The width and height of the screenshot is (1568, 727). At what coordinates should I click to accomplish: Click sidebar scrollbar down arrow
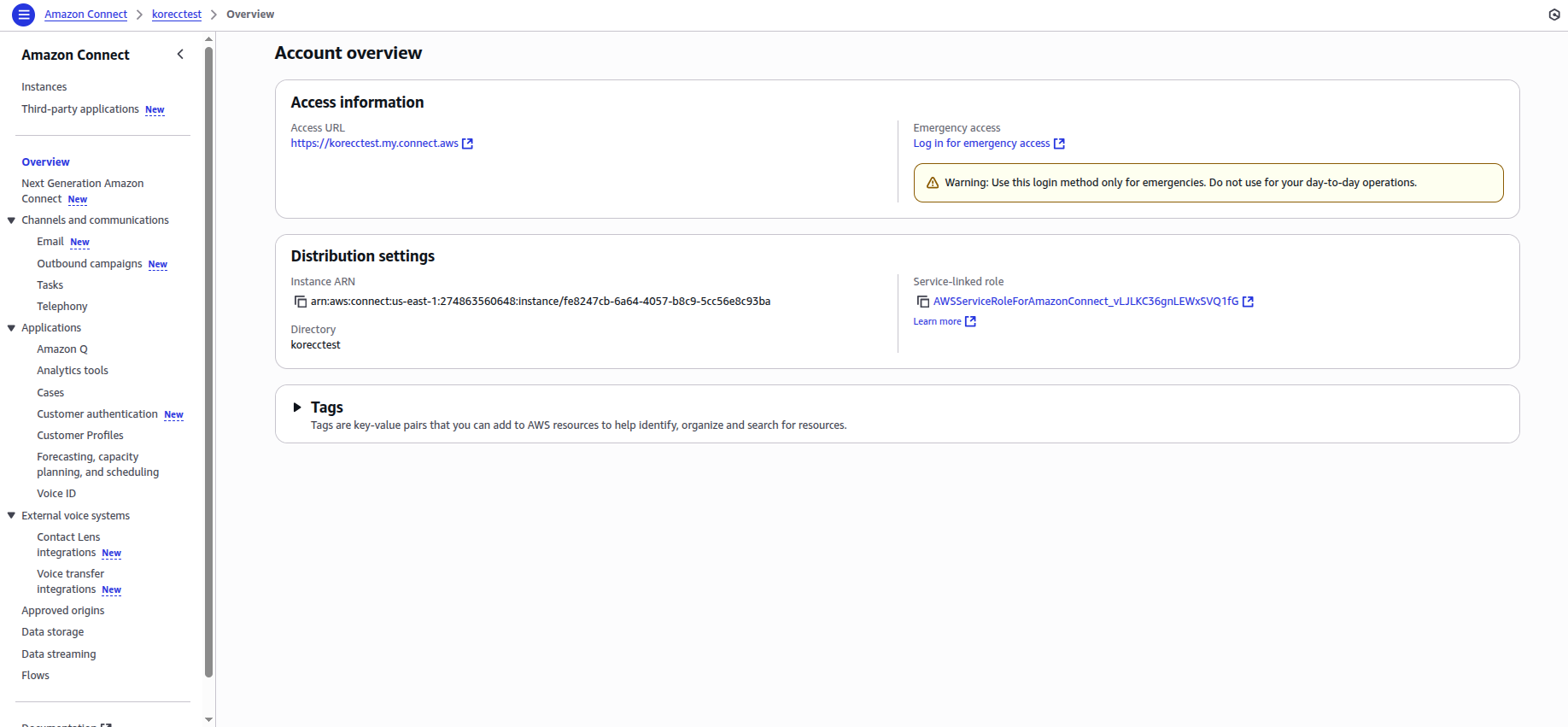(x=209, y=719)
